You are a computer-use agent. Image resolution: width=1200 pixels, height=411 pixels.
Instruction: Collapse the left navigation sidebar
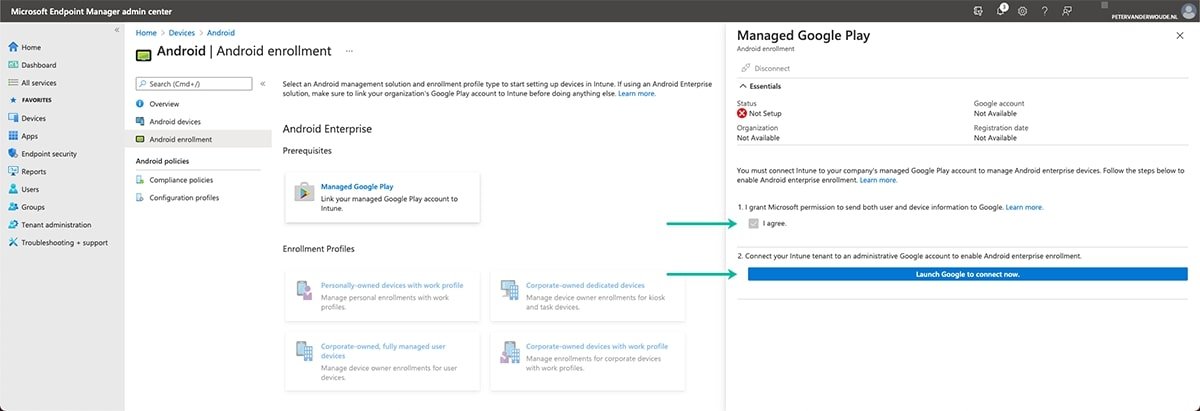(117, 30)
